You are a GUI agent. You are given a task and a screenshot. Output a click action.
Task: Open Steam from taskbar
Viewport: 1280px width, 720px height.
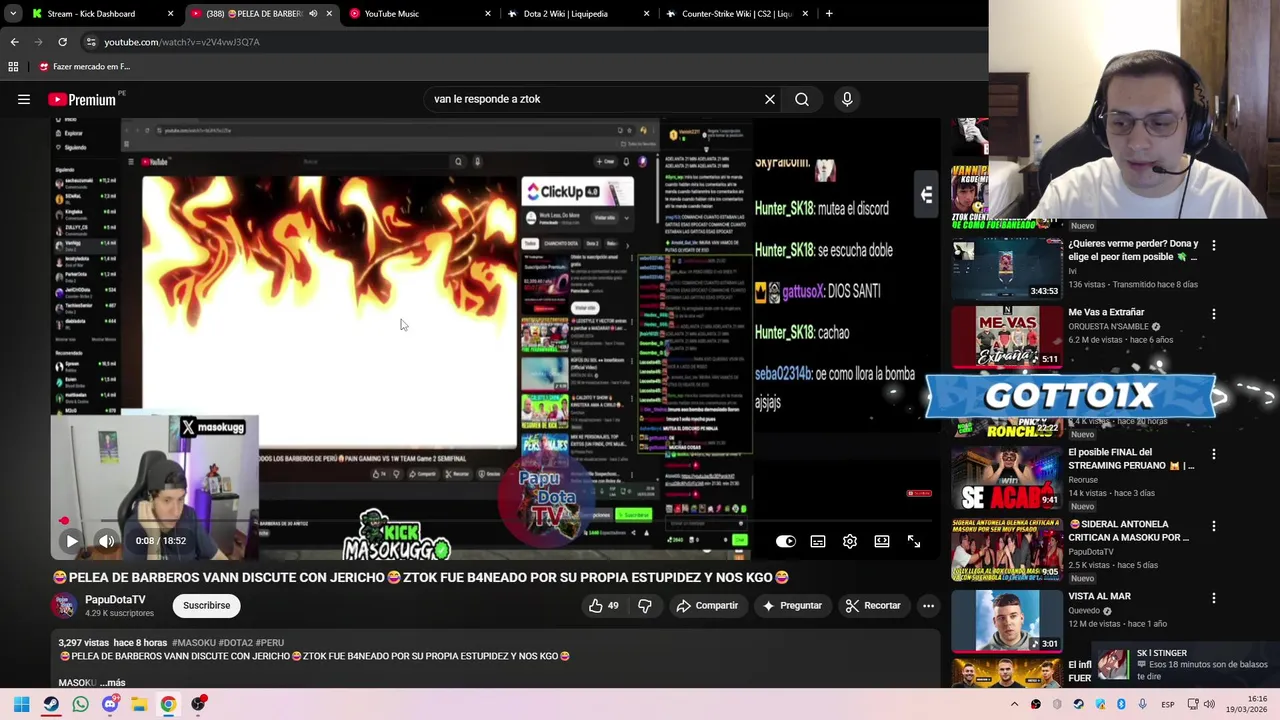point(51,704)
